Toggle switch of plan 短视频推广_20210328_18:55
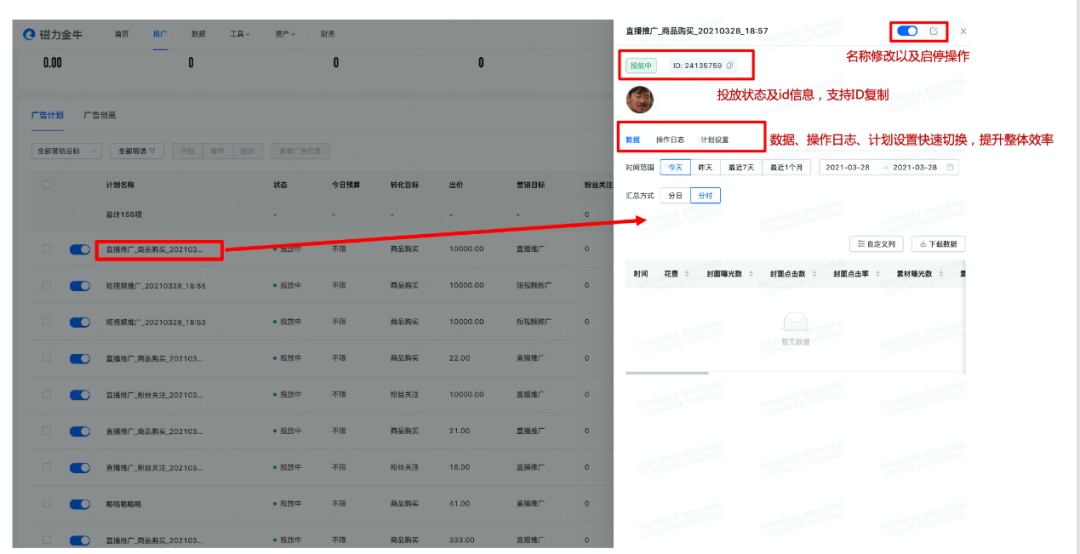Image resolution: width=1080 pixels, height=554 pixels. pyautogui.click(x=80, y=285)
